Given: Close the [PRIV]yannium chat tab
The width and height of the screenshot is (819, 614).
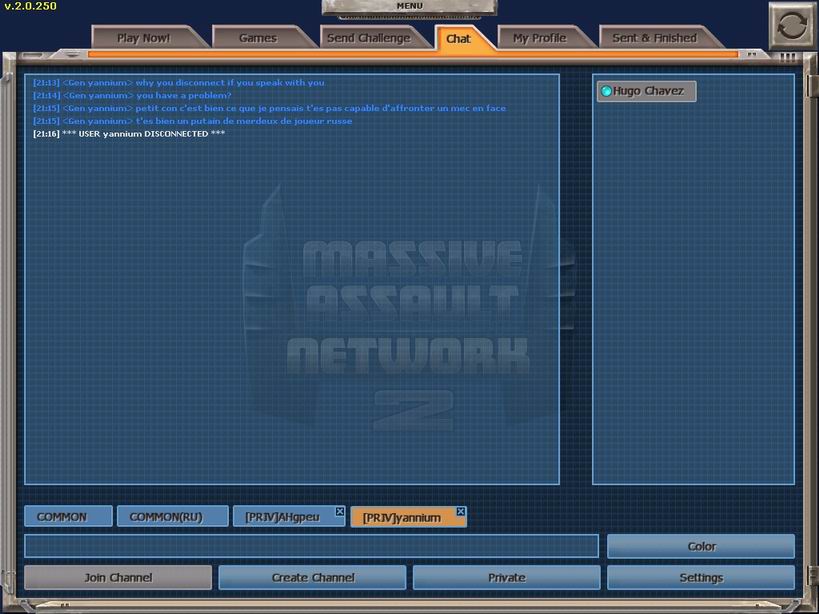Looking at the screenshot, I should (460, 511).
